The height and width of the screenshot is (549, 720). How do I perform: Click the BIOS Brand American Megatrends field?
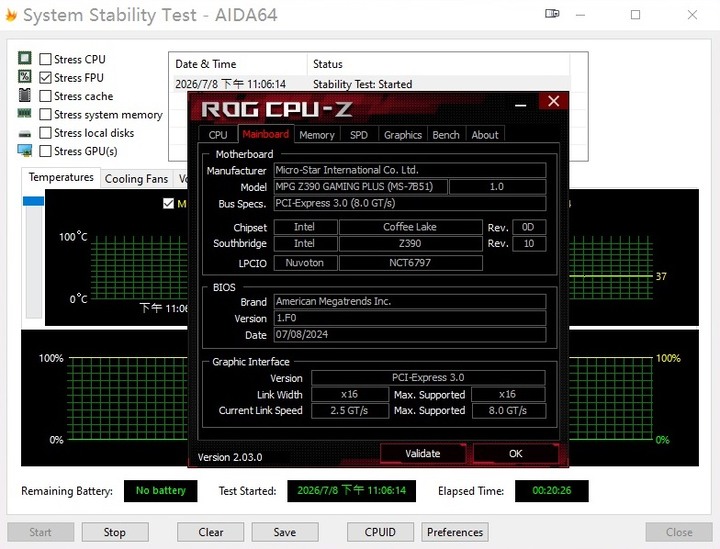[x=410, y=301]
